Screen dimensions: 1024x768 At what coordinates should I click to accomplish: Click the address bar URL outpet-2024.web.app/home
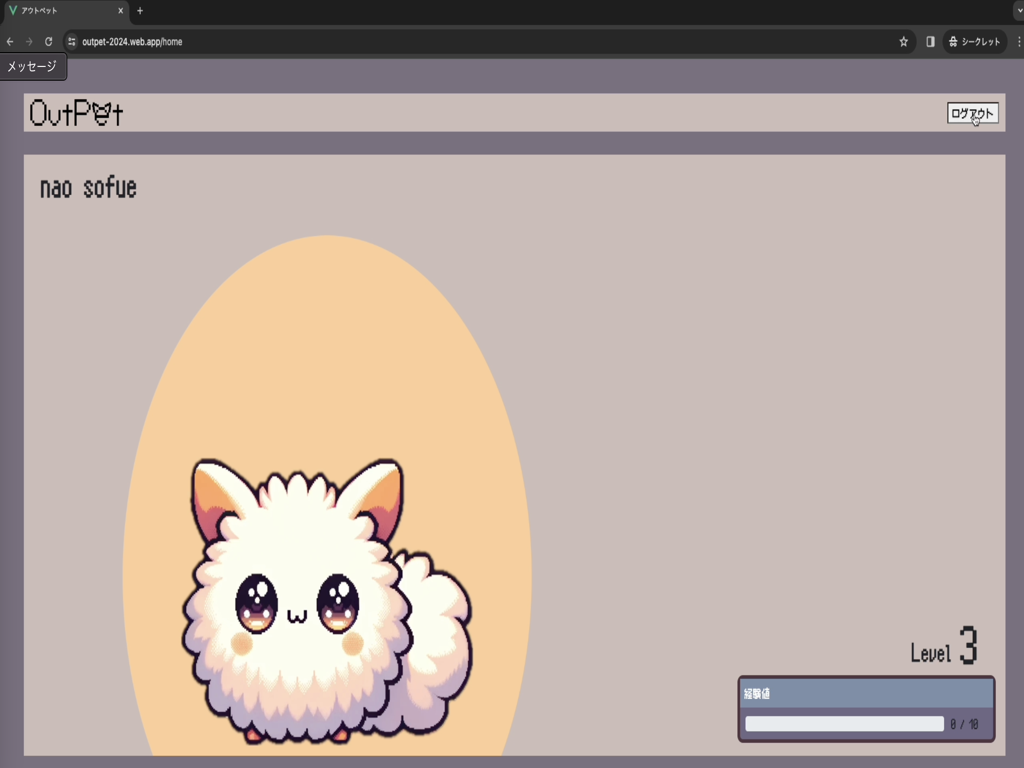(x=132, y=42)
